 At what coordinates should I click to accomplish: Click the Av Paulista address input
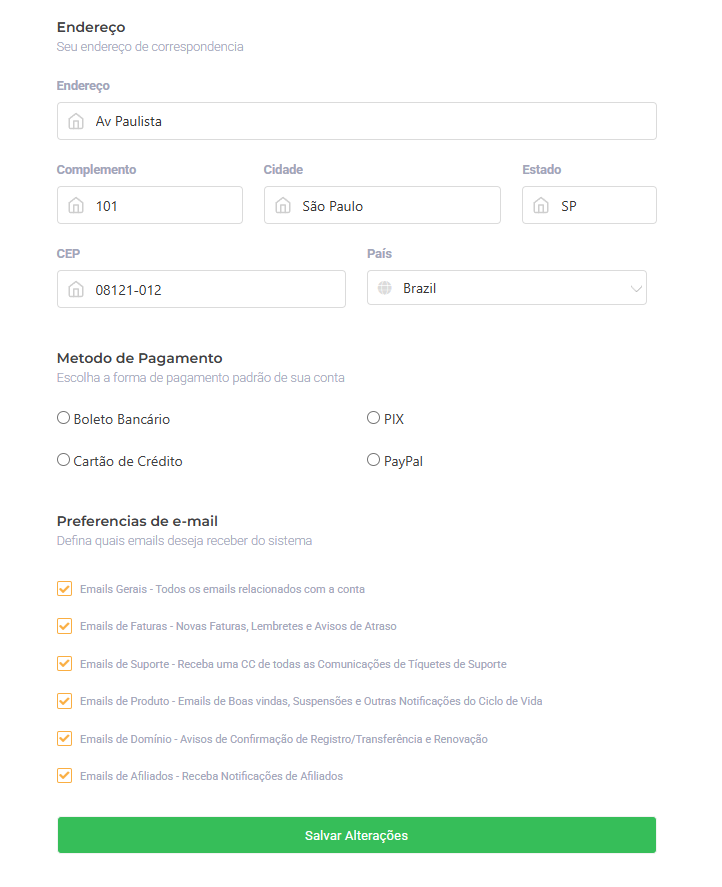[370, 121]
